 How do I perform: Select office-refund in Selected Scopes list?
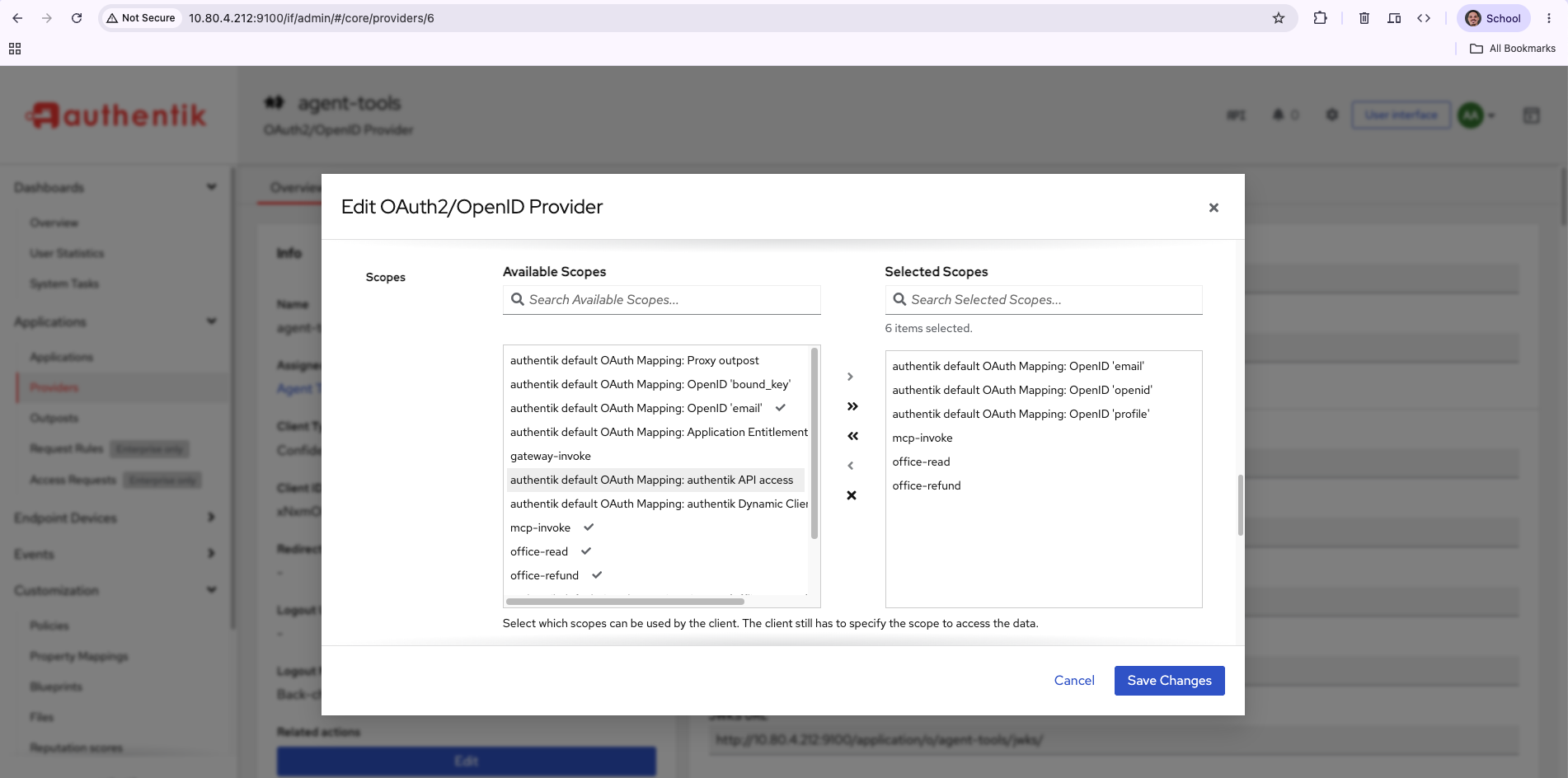pyautogui.click(x=1044, y=485)
